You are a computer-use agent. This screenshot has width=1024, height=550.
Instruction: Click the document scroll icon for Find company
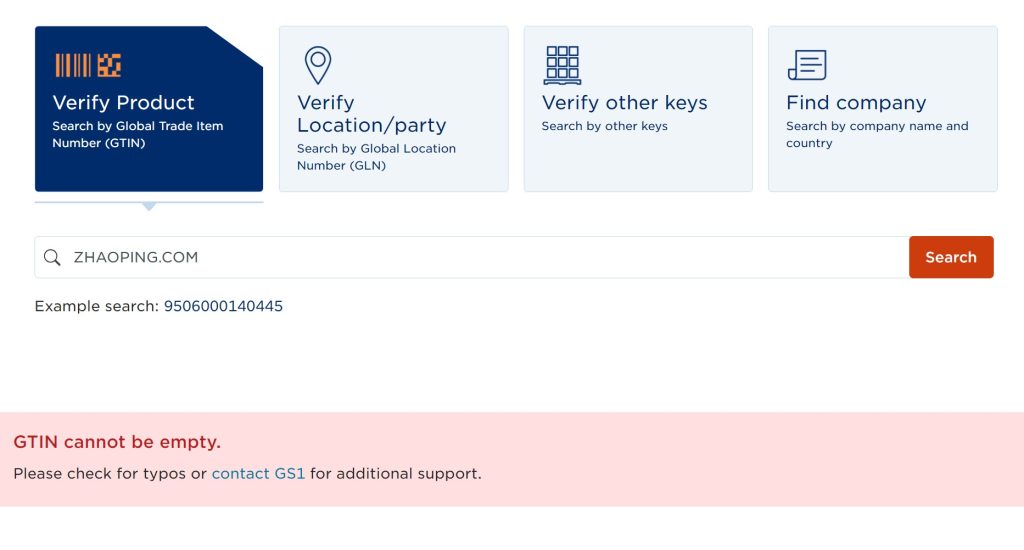click(x=807, y=65)
